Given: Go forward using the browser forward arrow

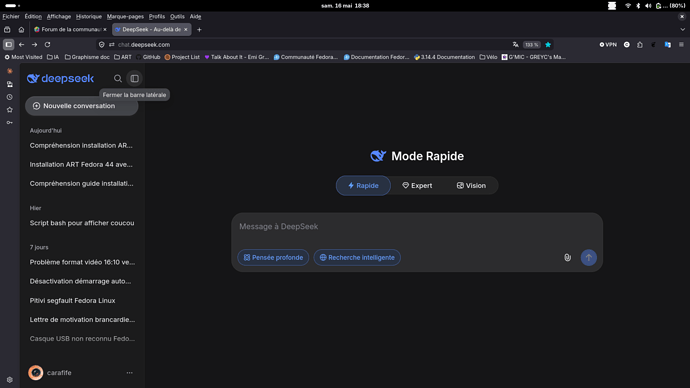Looking at the screenshot, I should [x=34, y=44].
